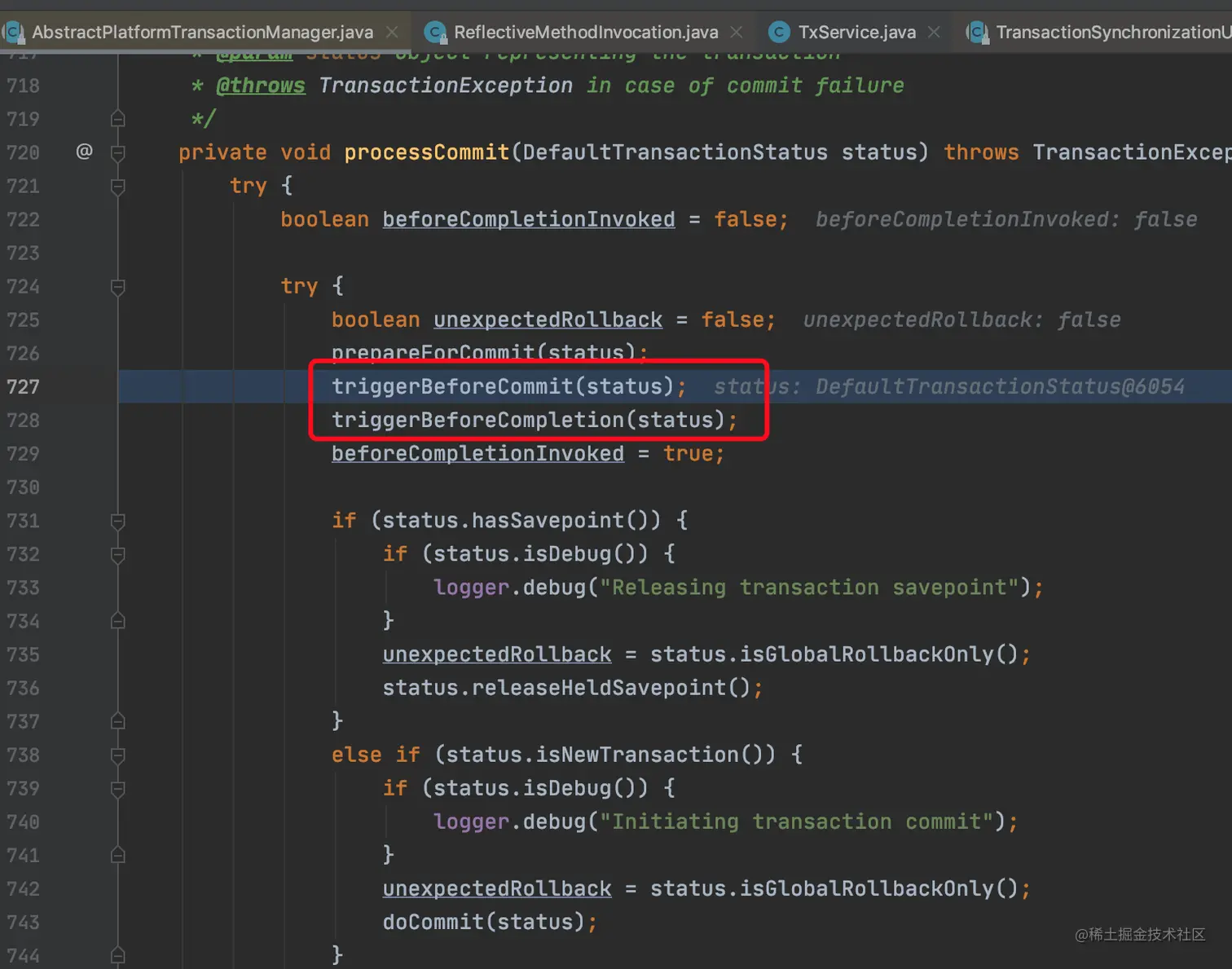Click the "throws" keyword on line 720
The height and width of the screenshot is (969, 1232).
(x=981, y=152)
